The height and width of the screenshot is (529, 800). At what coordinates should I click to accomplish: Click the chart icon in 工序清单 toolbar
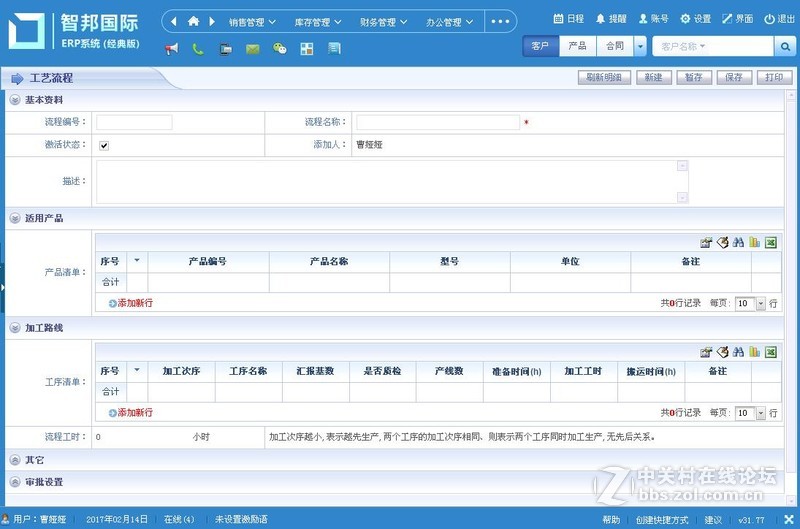[x=755, y=352]
